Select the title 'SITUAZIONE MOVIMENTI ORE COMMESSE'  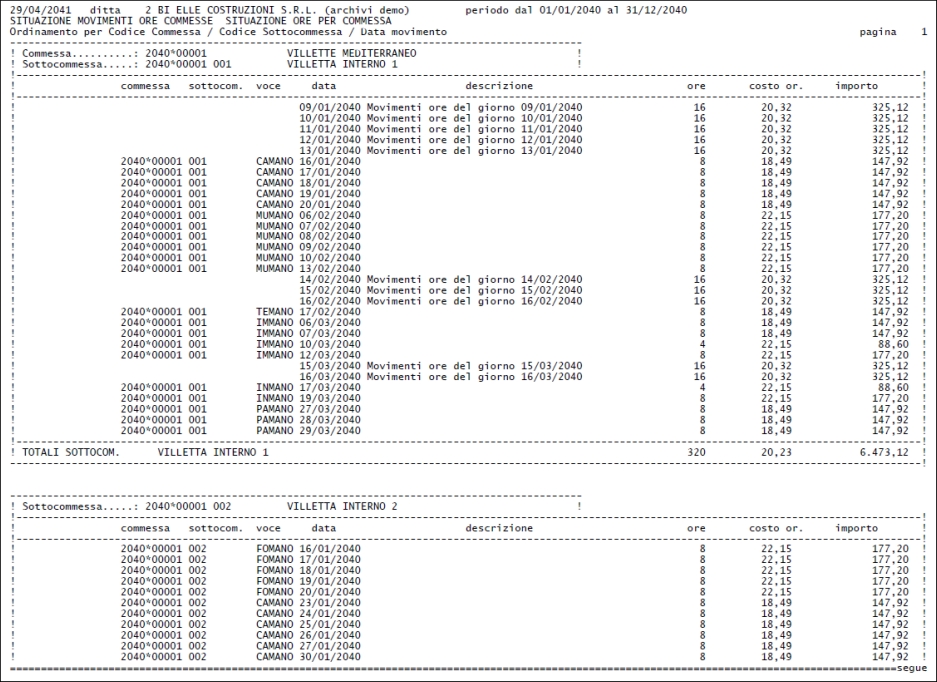click(111, 21)
